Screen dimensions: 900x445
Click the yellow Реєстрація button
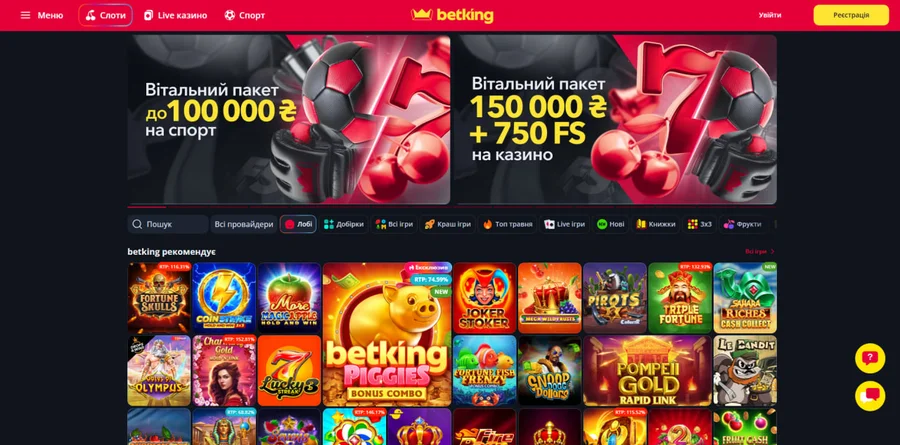click(851, 16)
